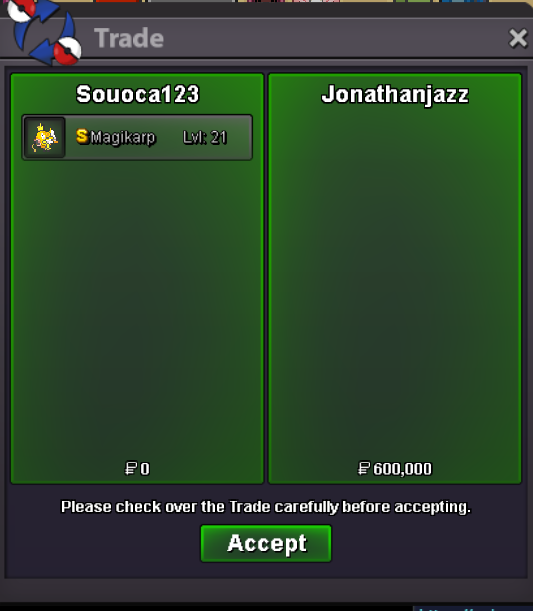This screenshot has height=611, width=533.
Task: Click the golden S shiny badge
Action: click(x=82, y=136)
